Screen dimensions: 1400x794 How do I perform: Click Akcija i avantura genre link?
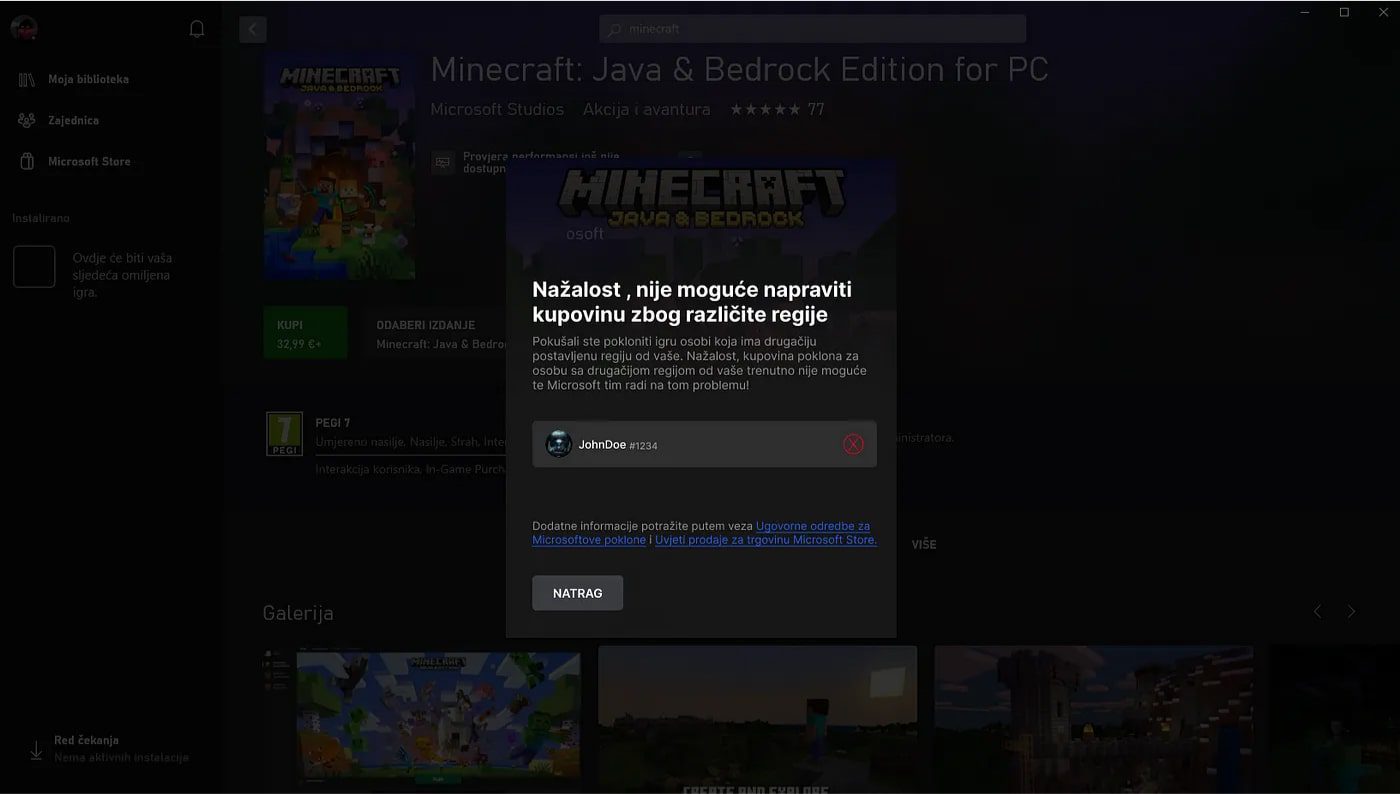point(646,109)
